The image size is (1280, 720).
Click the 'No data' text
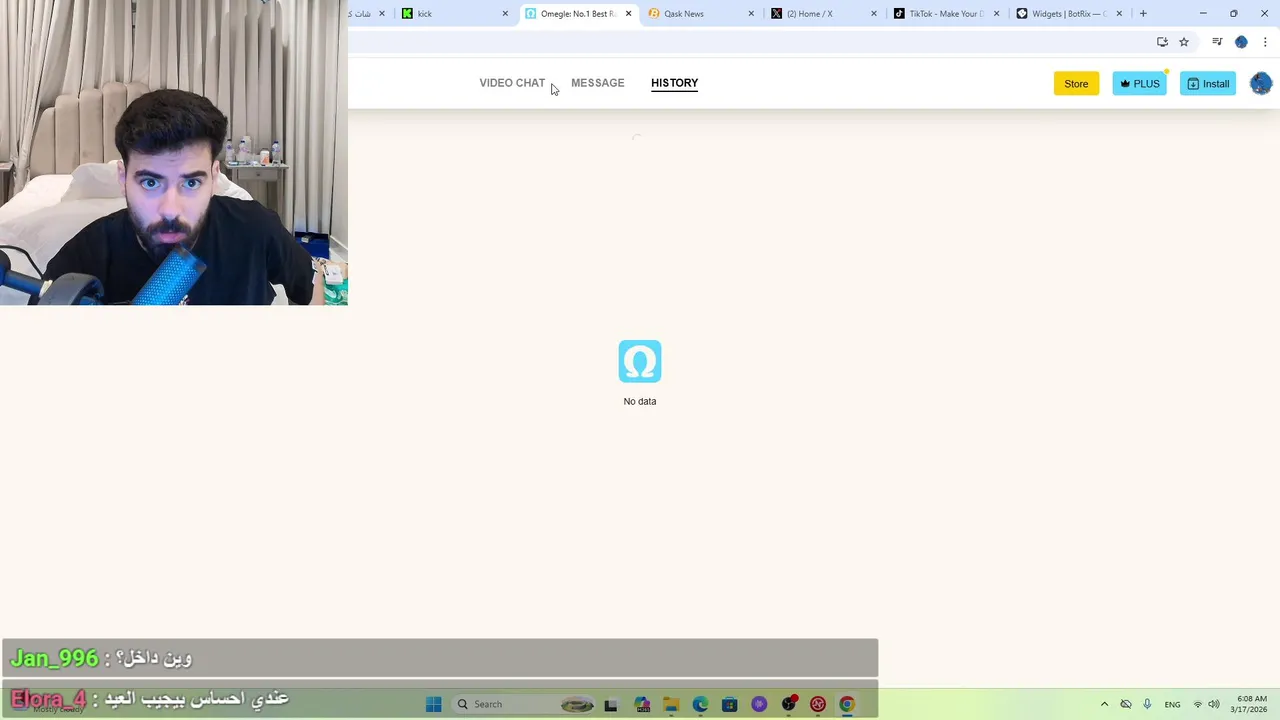tap(640, 401)
